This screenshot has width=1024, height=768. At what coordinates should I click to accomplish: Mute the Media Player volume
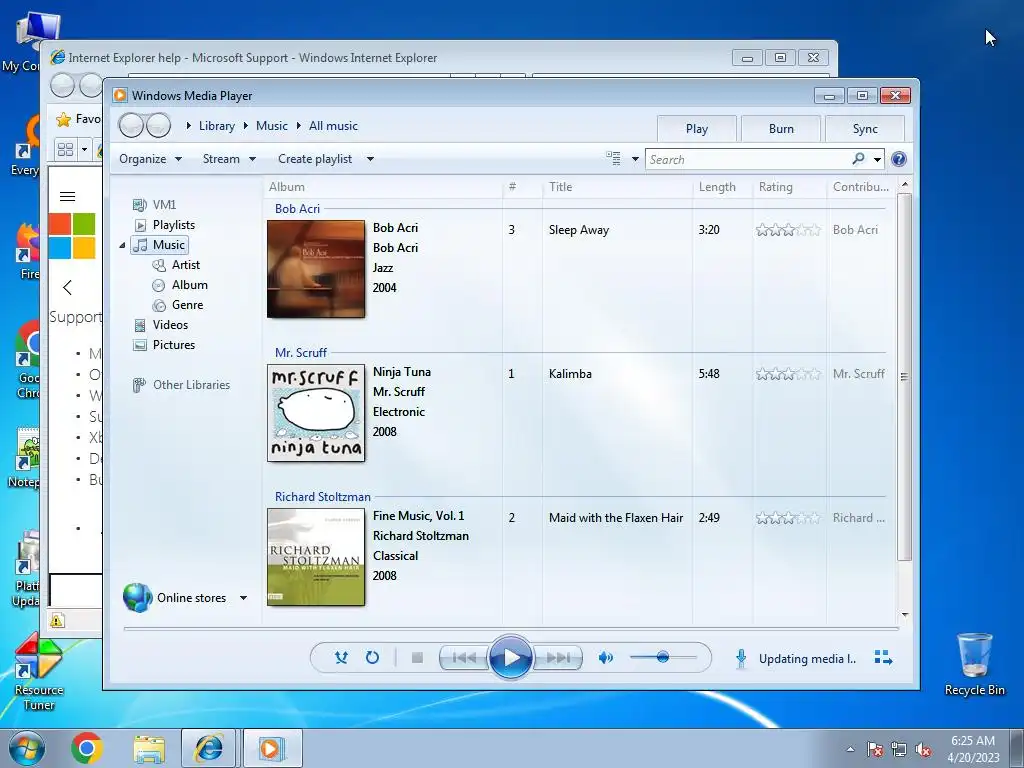(606, 658)
